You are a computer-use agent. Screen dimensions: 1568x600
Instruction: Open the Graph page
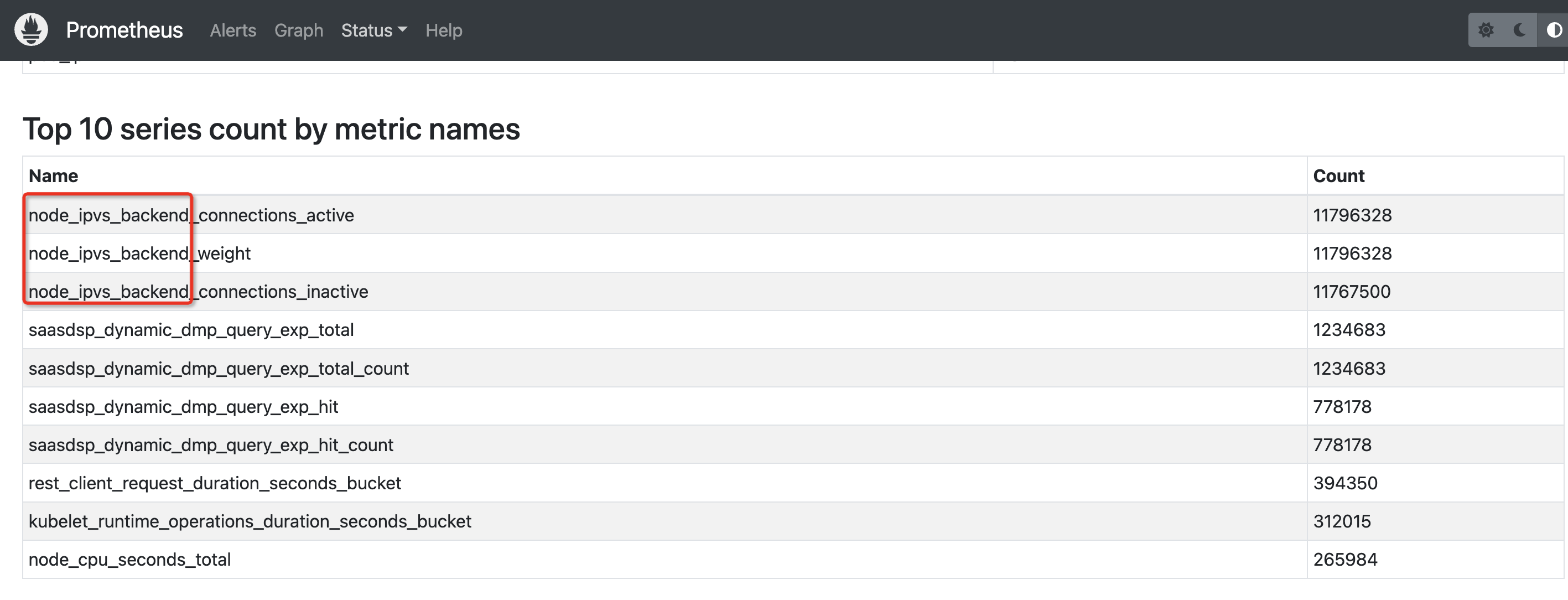pos(298,30)
